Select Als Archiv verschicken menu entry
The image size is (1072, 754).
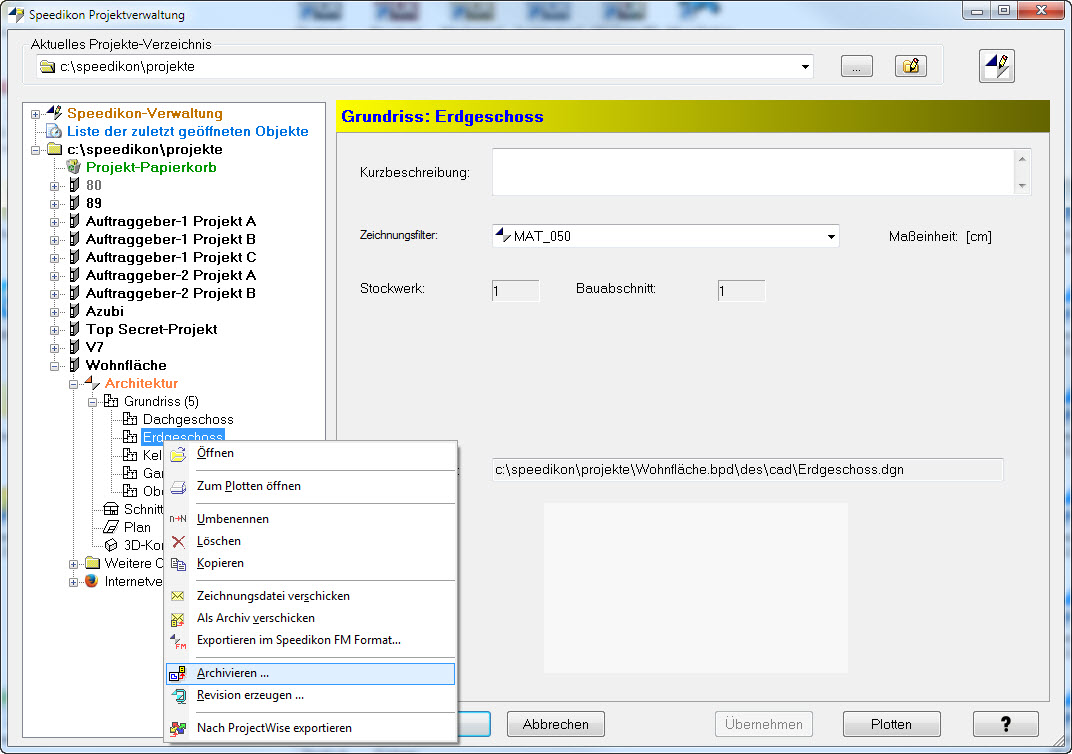click(311, 618)
